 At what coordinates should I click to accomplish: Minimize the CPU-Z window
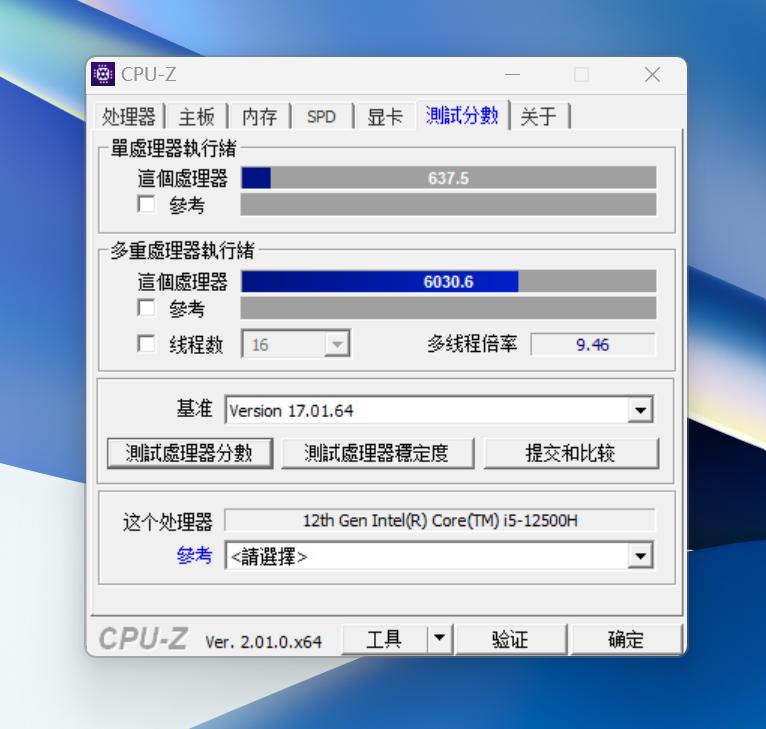click(512, 75)
